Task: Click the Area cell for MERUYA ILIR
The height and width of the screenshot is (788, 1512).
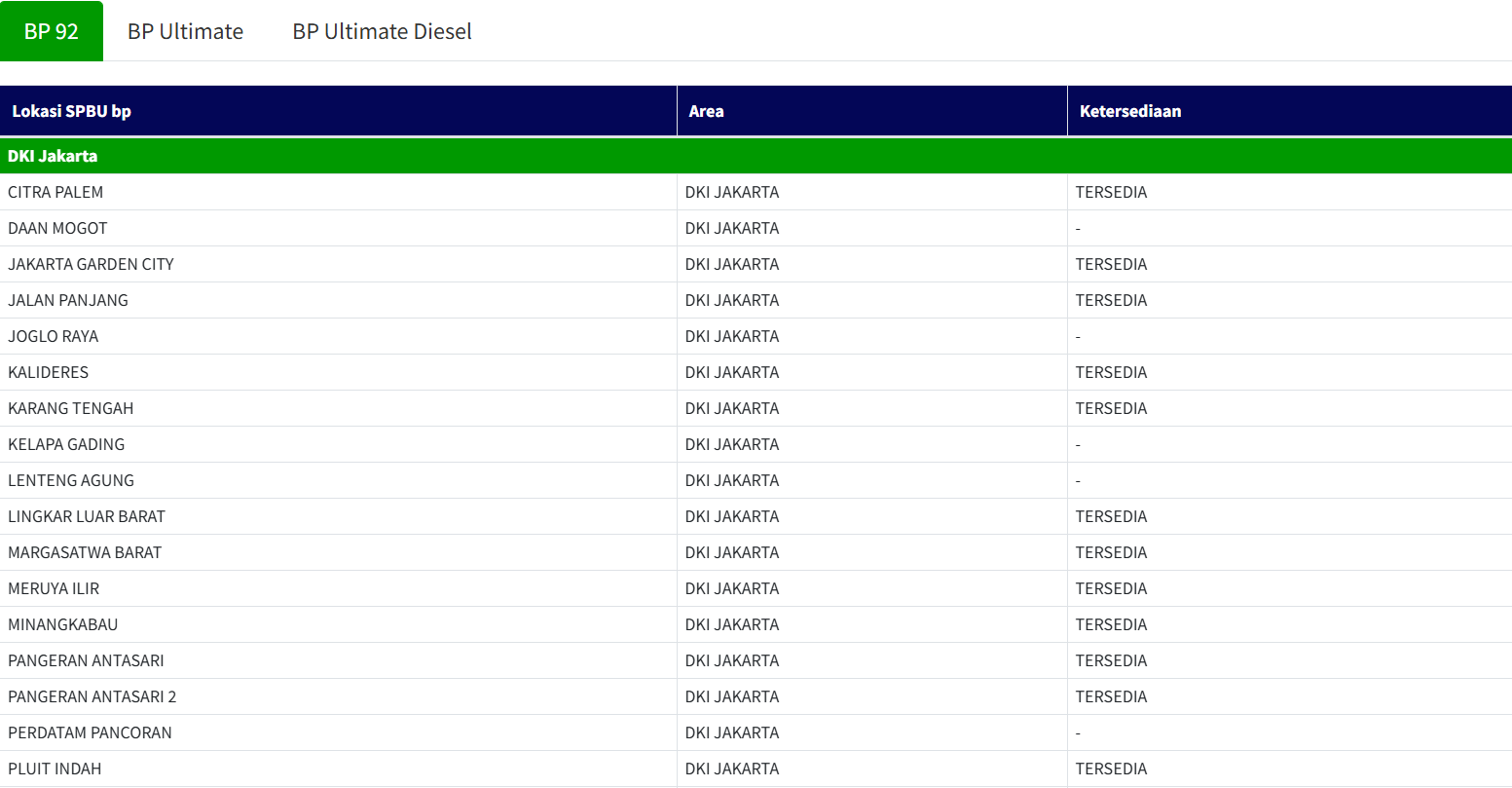Action: click(731, 588)
